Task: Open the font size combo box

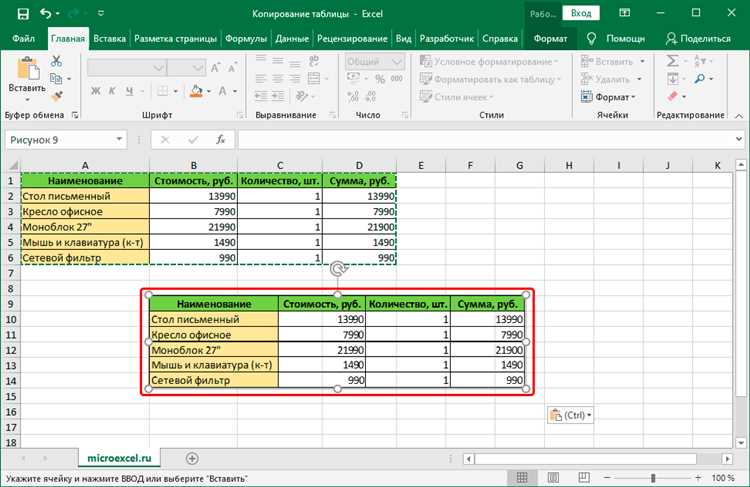Action: [x=187, y=68]
